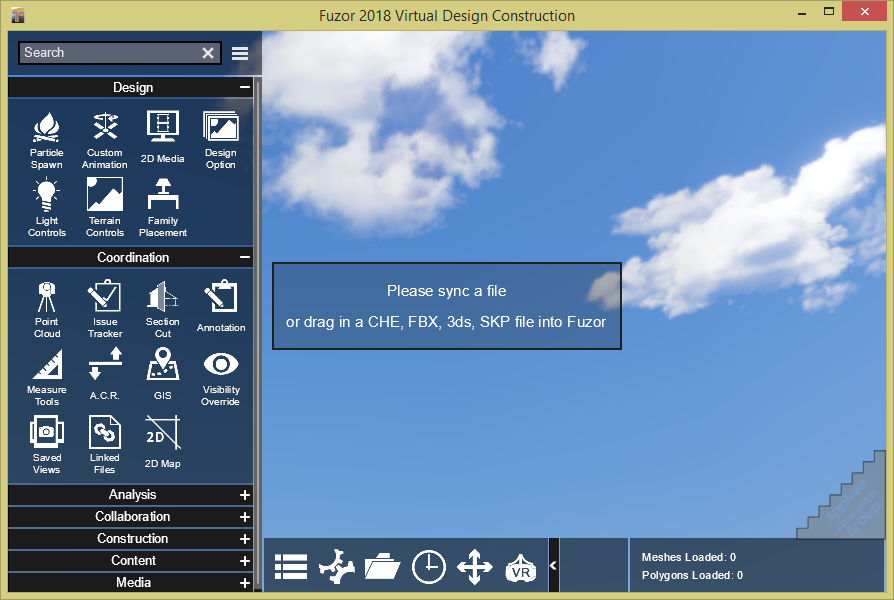
Task: Click the VR headset icon
Action: click(x=521, y=568)
